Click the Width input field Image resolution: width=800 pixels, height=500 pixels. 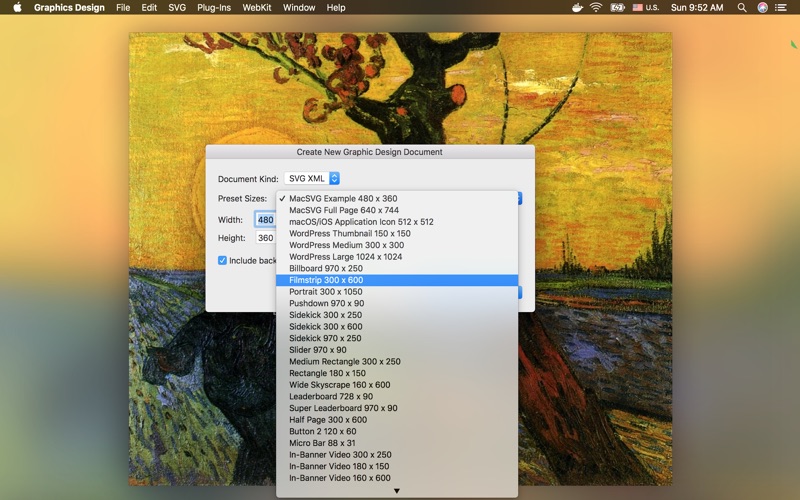[265, 220]
